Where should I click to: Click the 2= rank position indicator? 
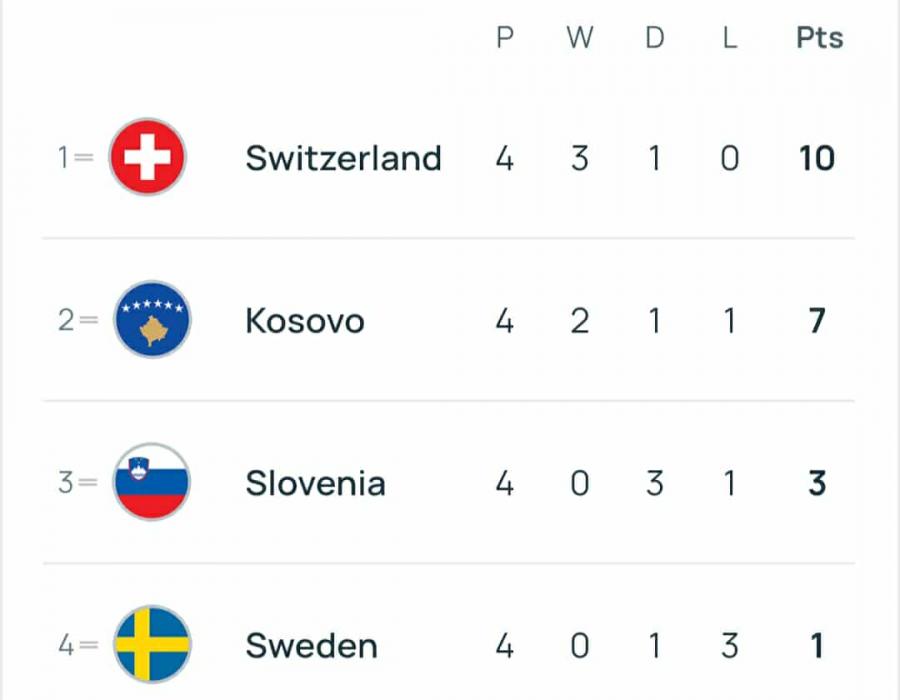tap(76, 321)
